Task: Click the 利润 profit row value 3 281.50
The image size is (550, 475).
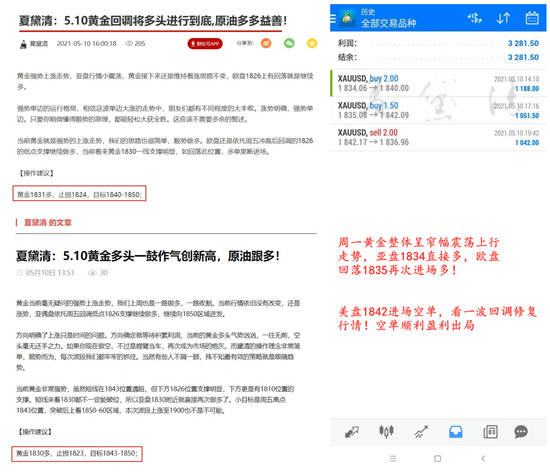Action: click(523, 43)
